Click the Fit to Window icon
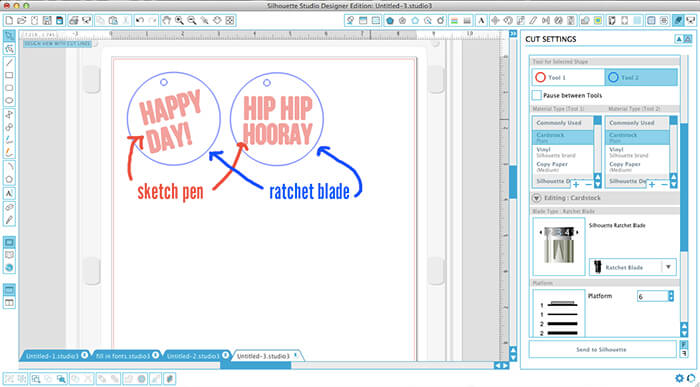 (230, 20)
